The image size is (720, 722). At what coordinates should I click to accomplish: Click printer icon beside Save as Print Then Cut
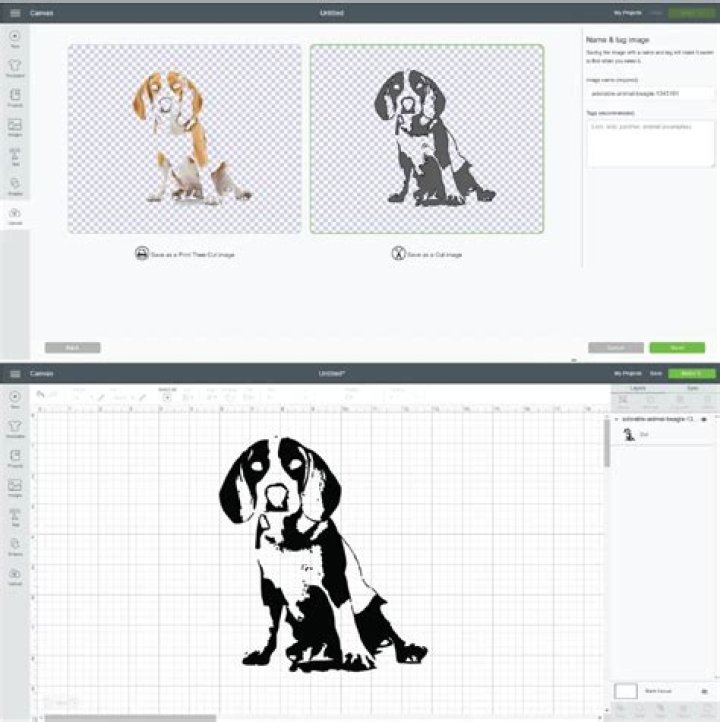click(141, 253)
